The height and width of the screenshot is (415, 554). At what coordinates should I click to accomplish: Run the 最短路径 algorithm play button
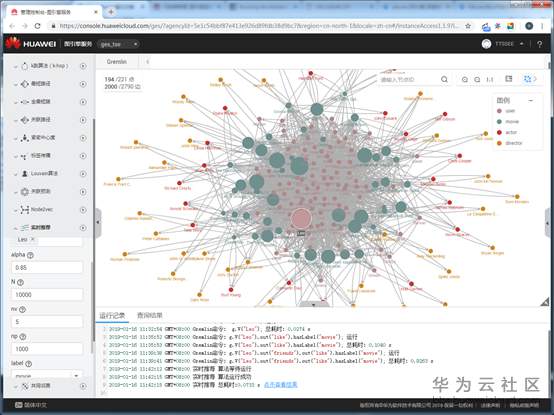click(x=83, y=84)
